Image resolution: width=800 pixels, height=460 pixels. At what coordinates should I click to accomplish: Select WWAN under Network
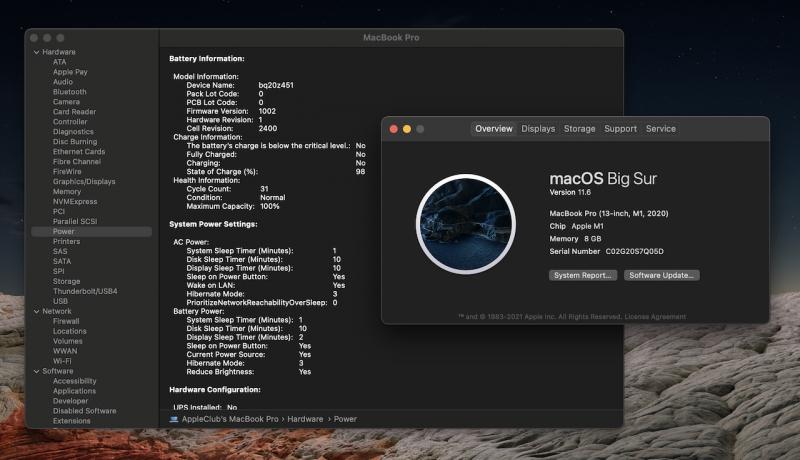point(65,351)
